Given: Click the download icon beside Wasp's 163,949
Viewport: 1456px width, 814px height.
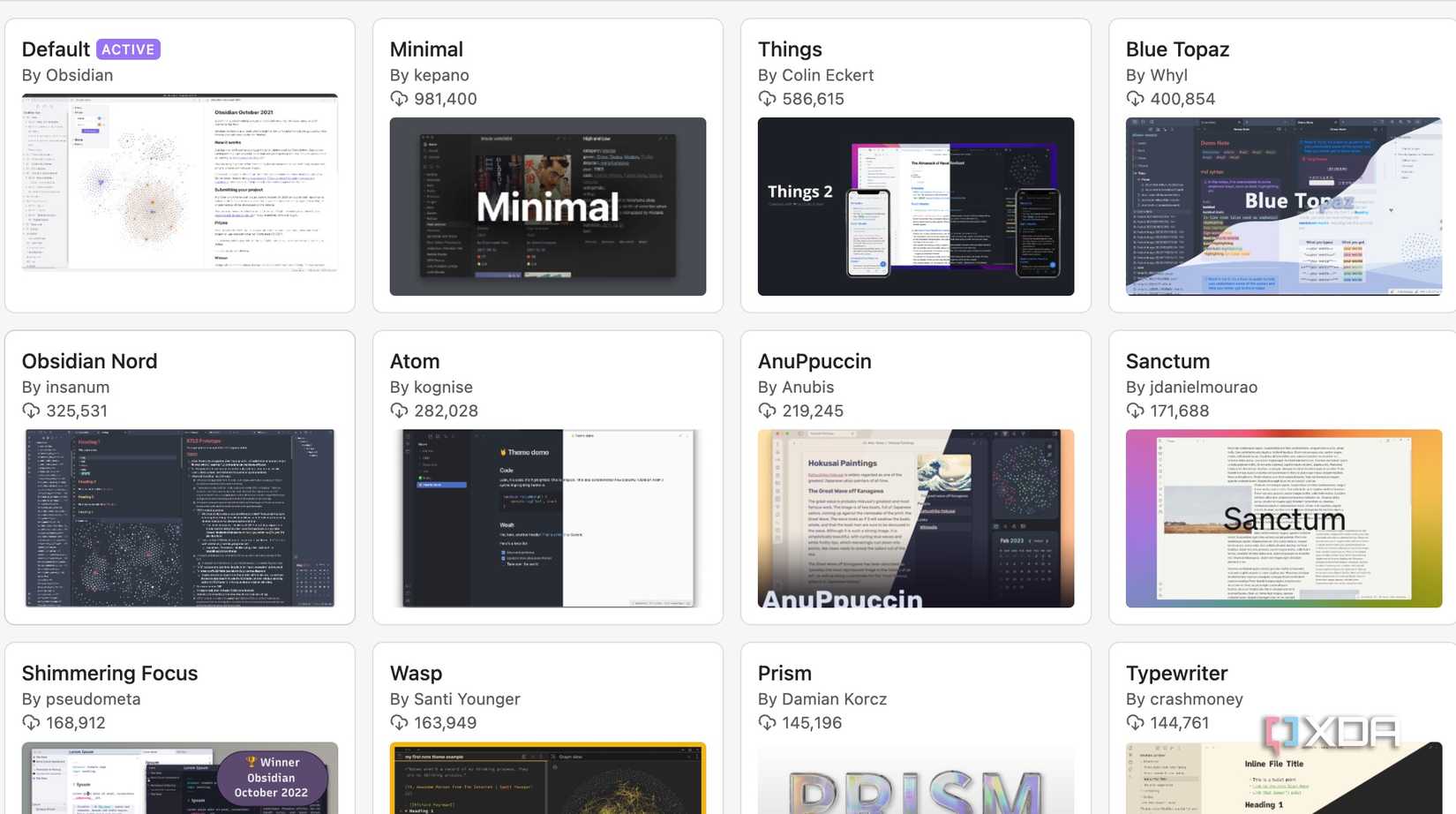Looking at the screenshot, I should (x=398, y=722).
